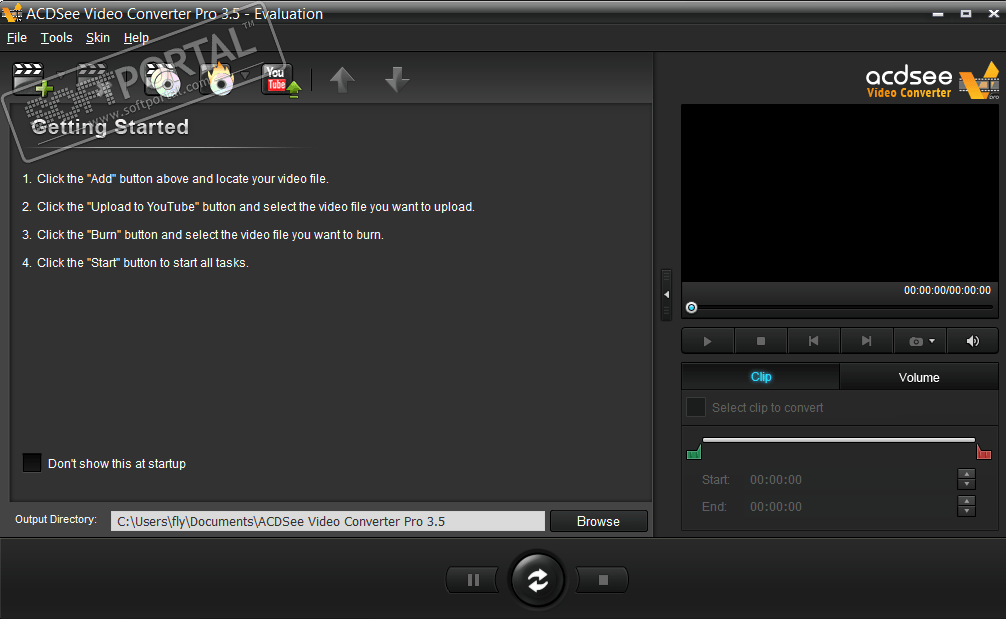Click the move down arrow icon

(x=397, y=80)
